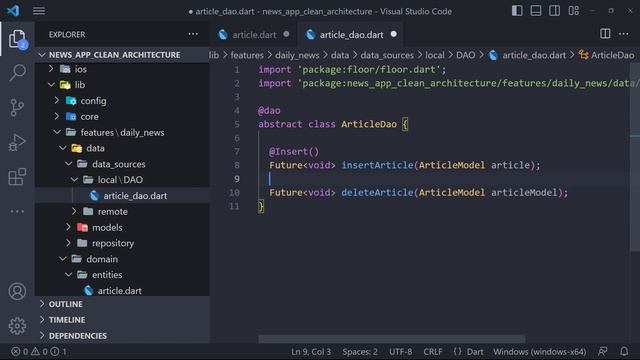Change end of line sequence CRLF
This screenshot has height=360, width=640.
pyautogui.click(x=433, y=351)
